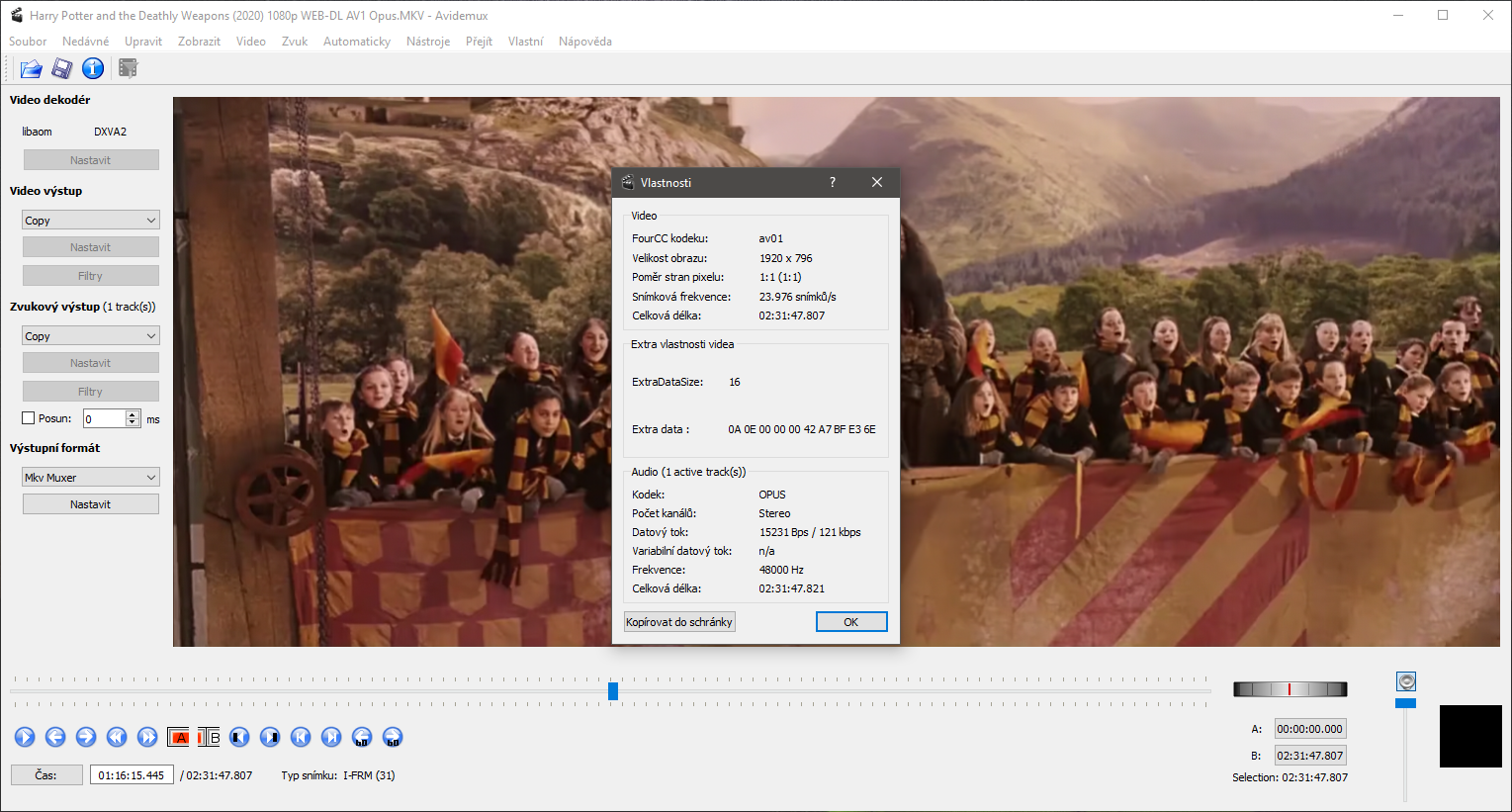Open the Video menu
Viewport: 1512px width, 812px height.
click(x=251, y=41)
